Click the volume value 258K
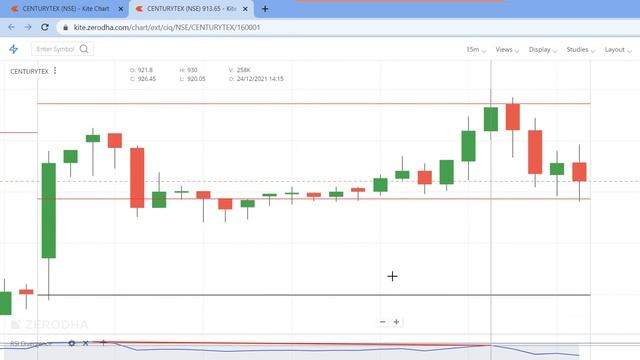Viewport: 640px width, 360px height. [x=244, y=70]
